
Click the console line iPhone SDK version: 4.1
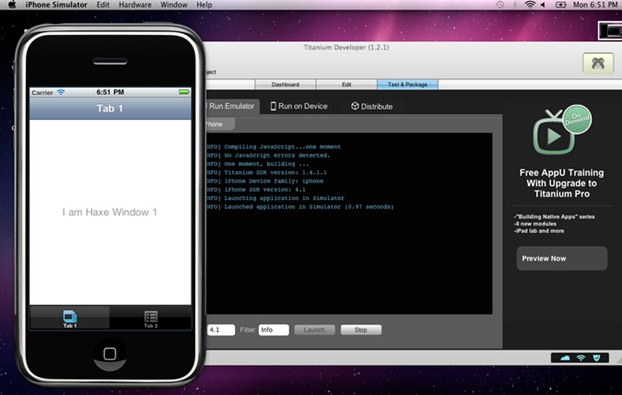[x=256, y=190]
